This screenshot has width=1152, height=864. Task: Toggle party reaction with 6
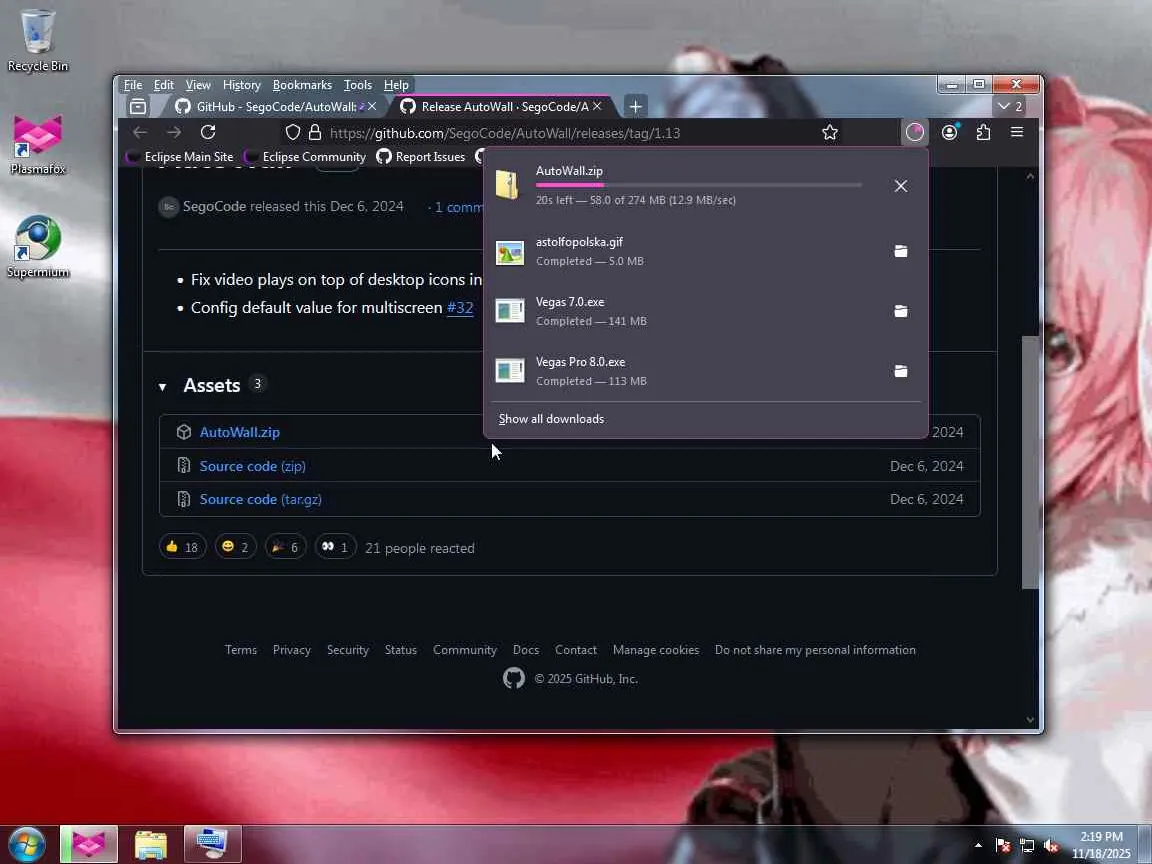(x=285, y=547)
